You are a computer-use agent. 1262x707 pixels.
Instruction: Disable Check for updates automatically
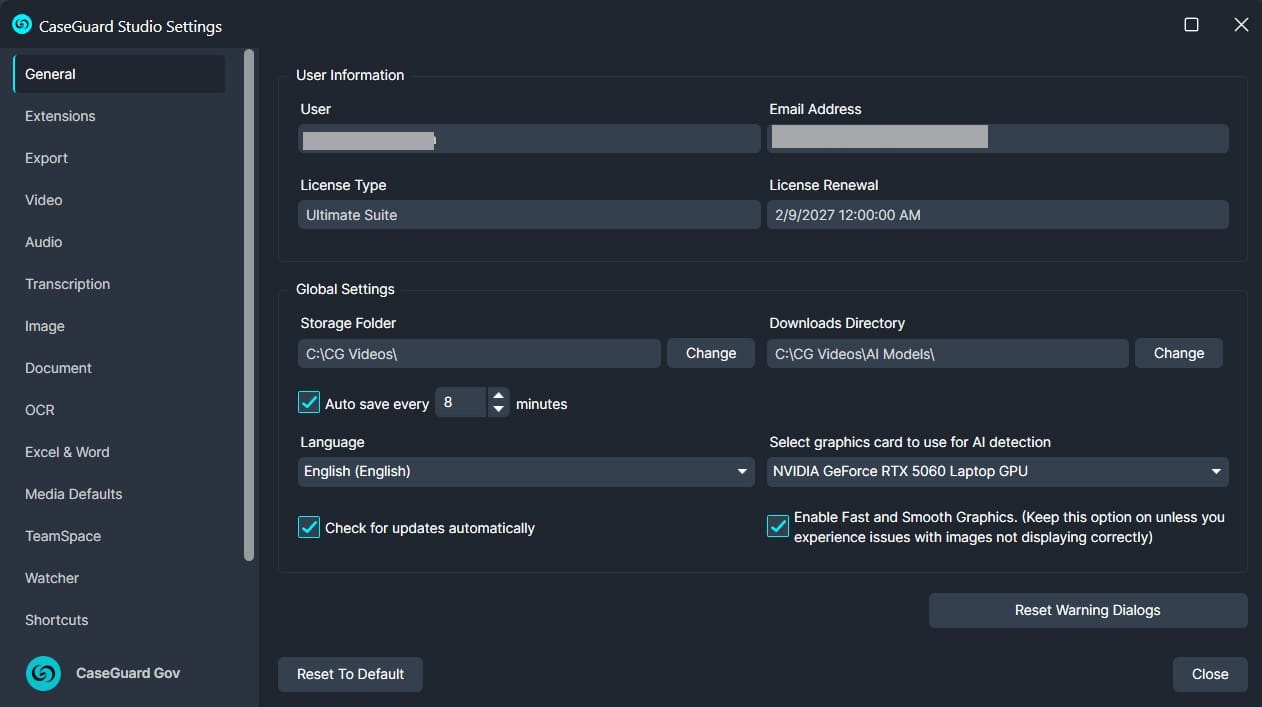tap(309, 527)
